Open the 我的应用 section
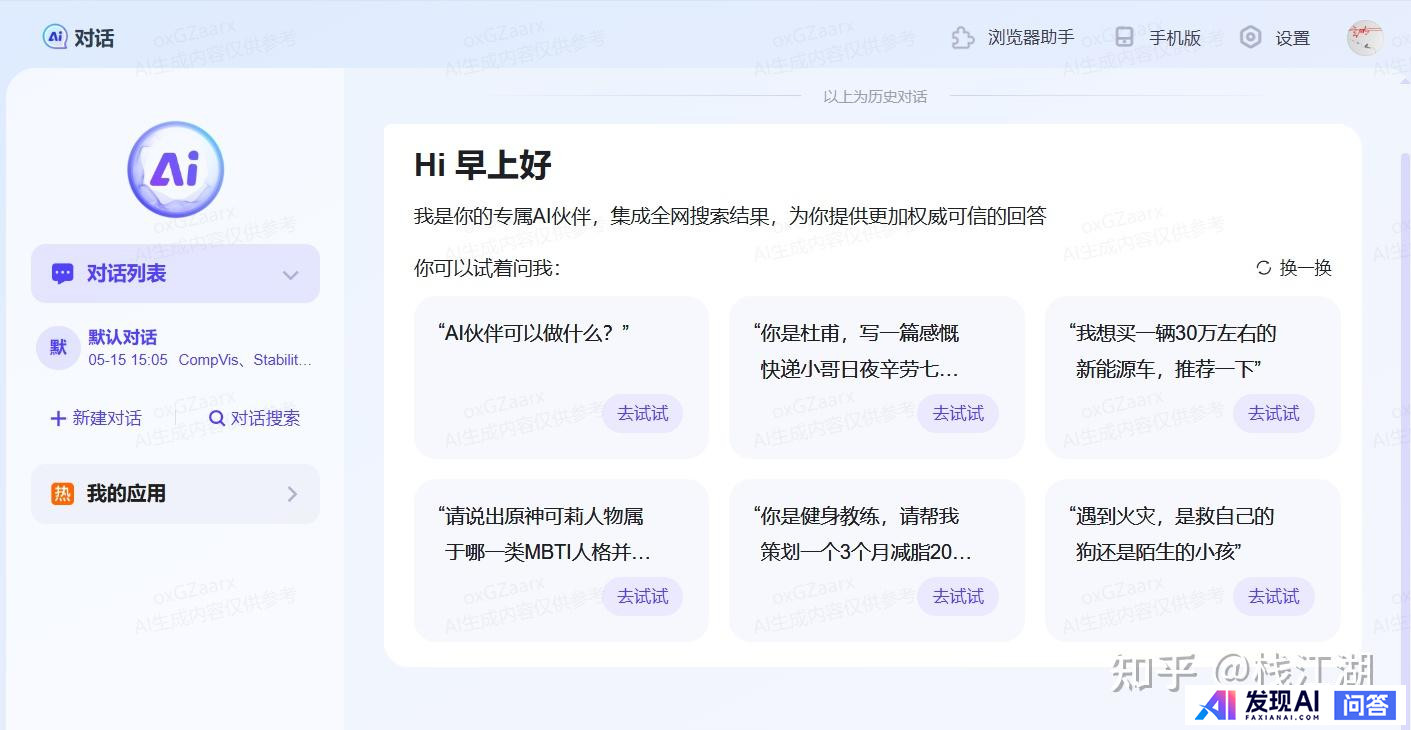This screenshot has height=730, width=1411. 126,494
